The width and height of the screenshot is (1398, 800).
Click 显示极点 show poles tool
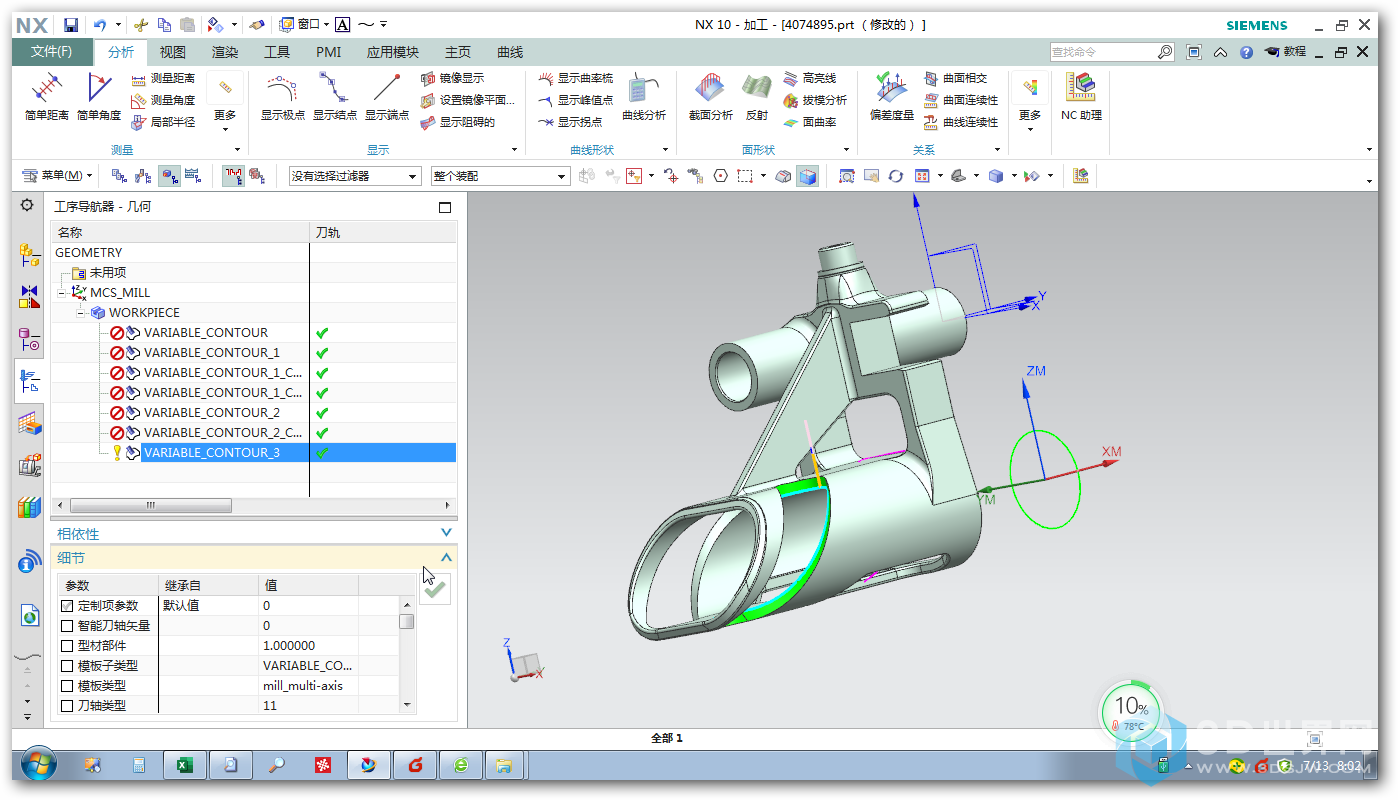point(282,98)
